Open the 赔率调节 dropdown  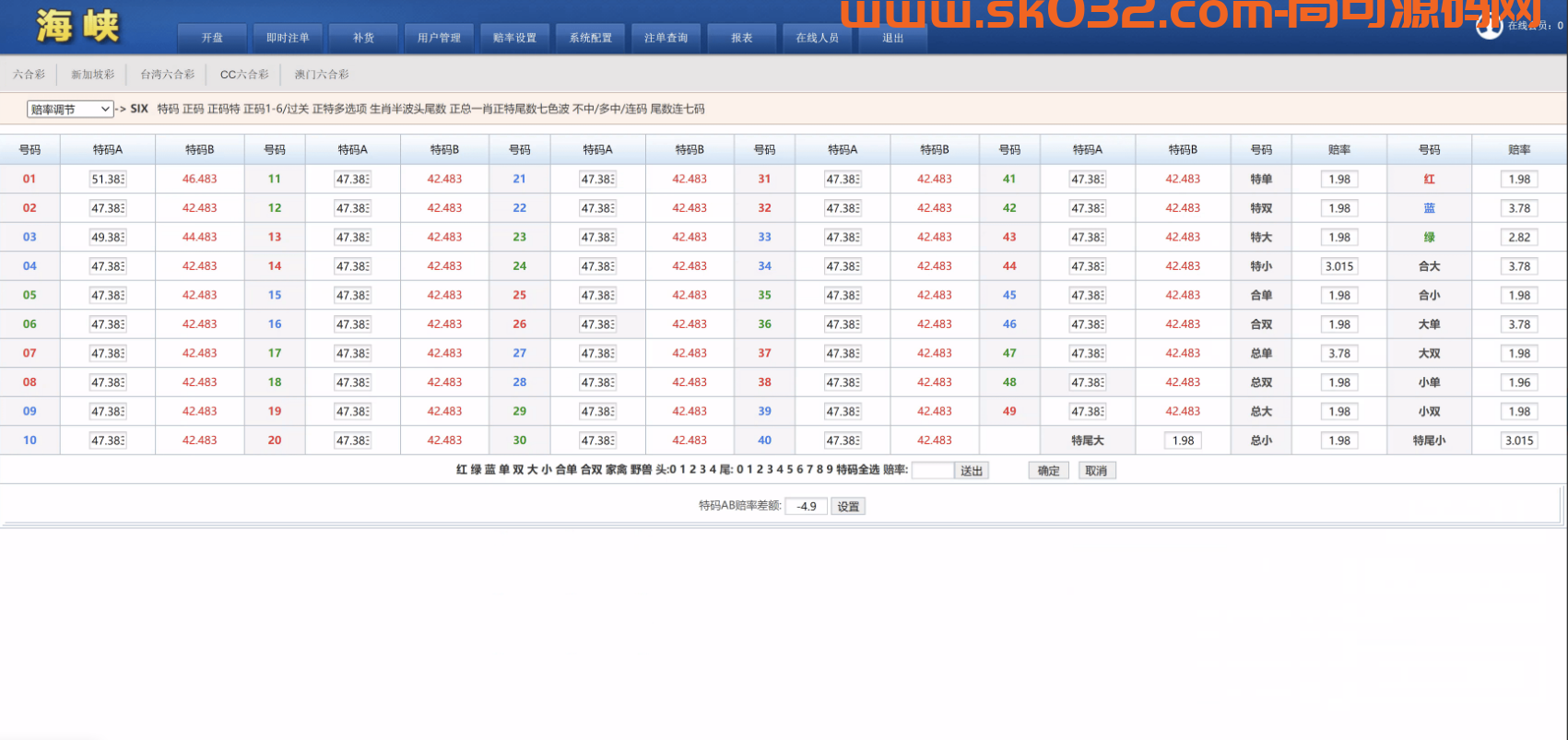(x=70, y=110)
